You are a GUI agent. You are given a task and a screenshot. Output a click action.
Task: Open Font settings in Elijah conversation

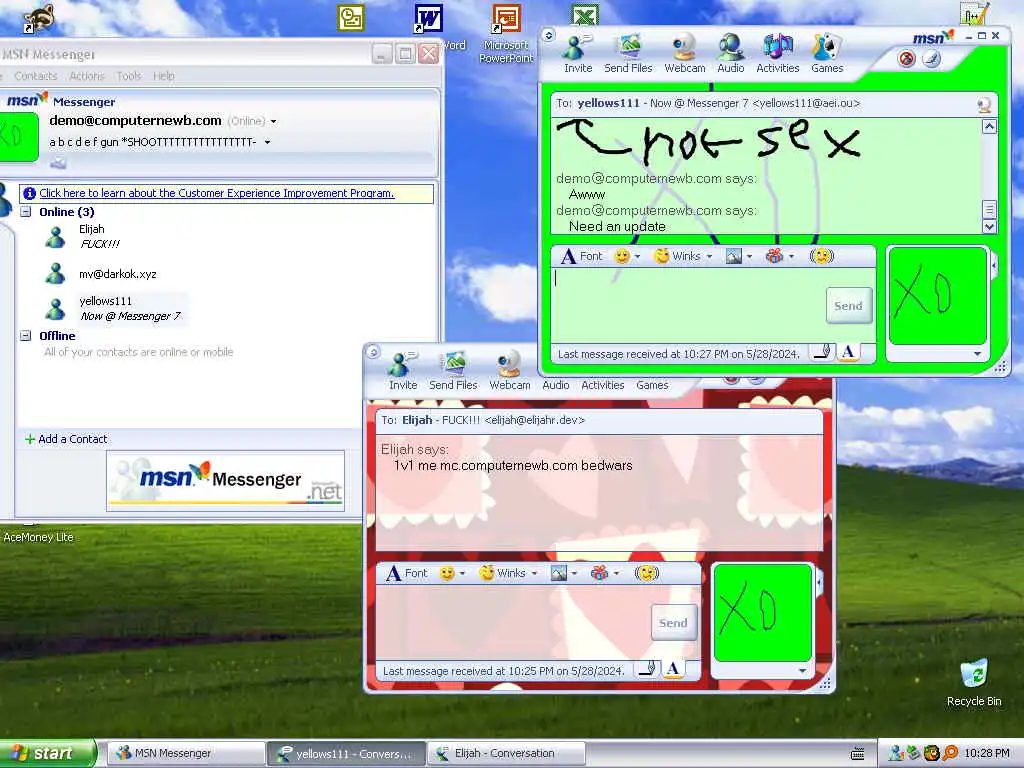click(407, 573)
